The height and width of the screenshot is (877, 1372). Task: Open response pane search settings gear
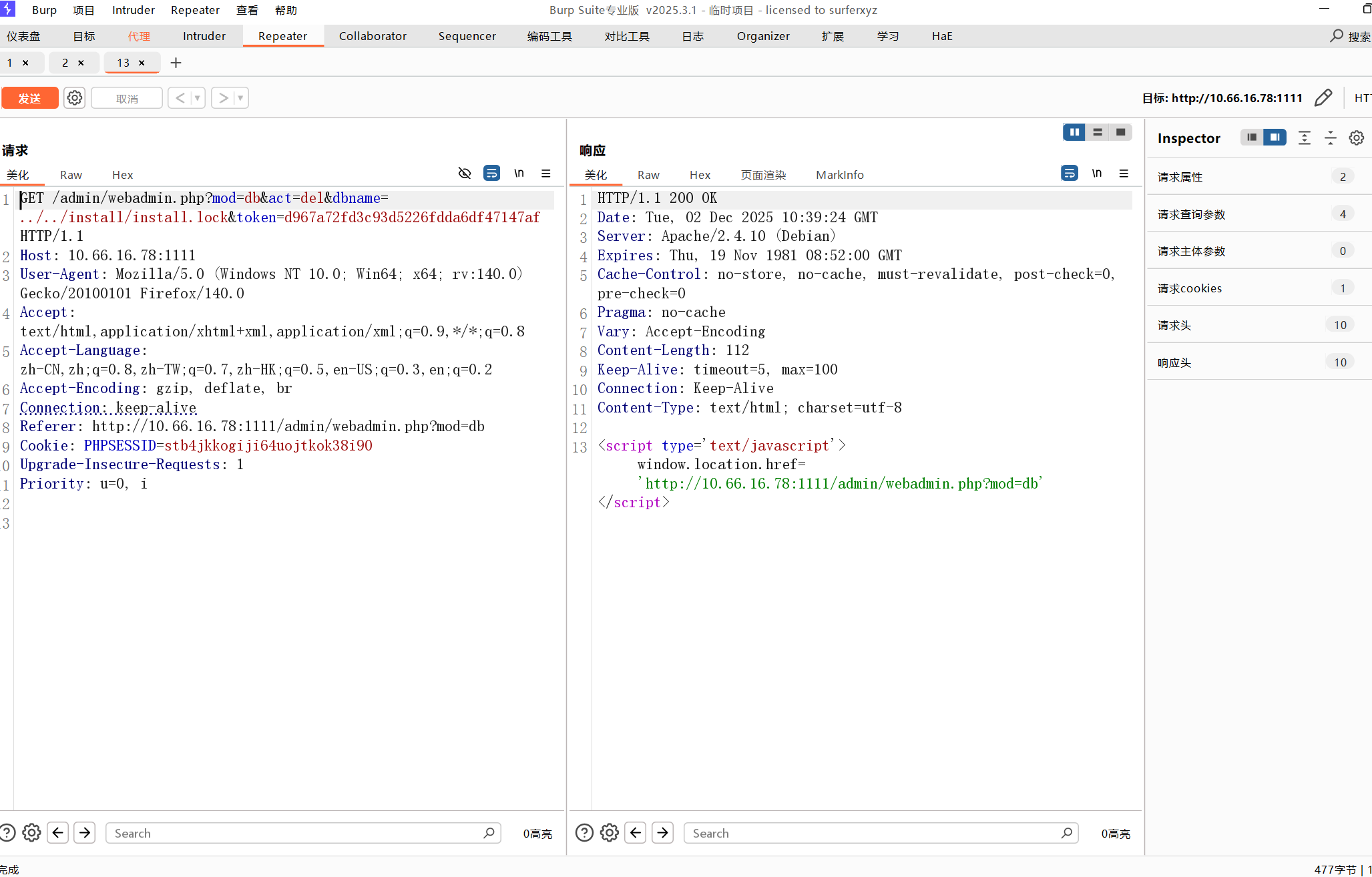[x=609, y=833]
